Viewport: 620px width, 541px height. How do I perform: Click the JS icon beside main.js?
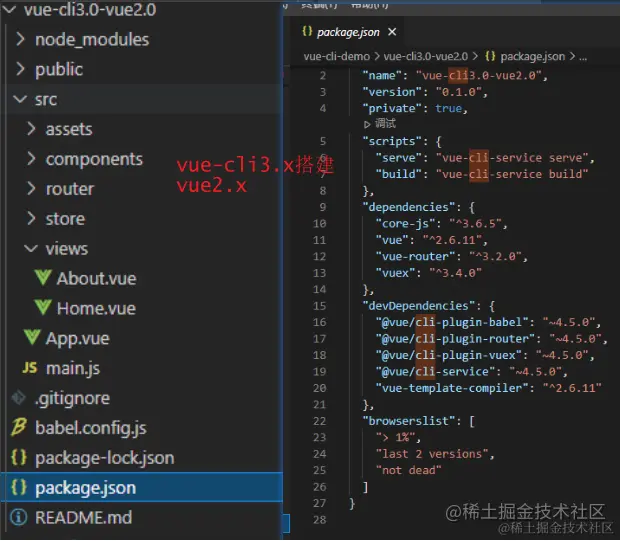pyautogui.click(x=30, y=368)
